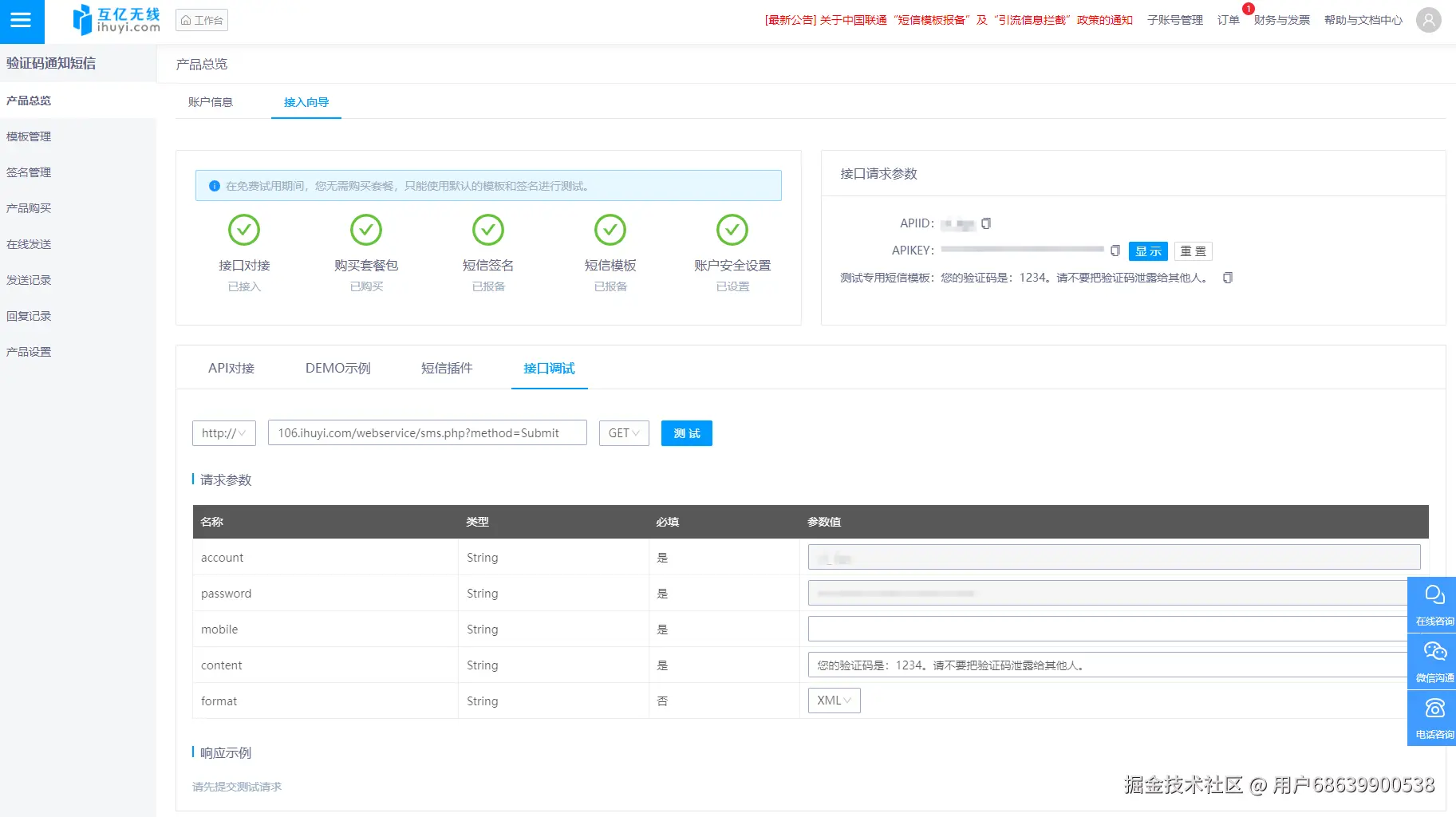This screenshot has height=817, width=1456.
Task: Open 订单 in the top bar
Action: (1229, 20)
